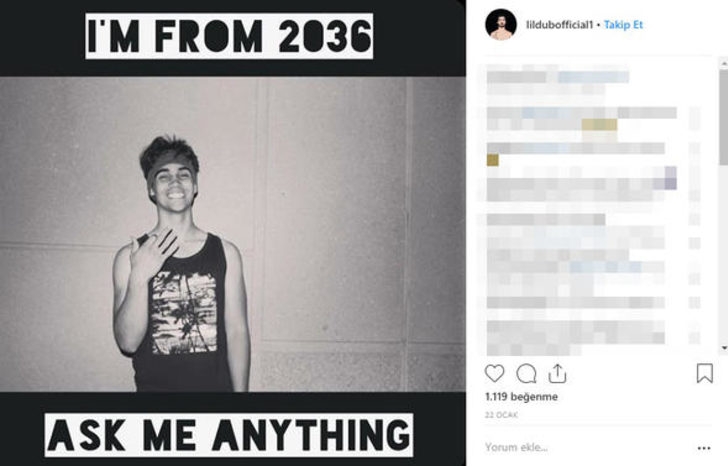The height and width of the screenshot is (466, 728).
Task: Click the share arrow icon
Action: click(x=557, y=373)
